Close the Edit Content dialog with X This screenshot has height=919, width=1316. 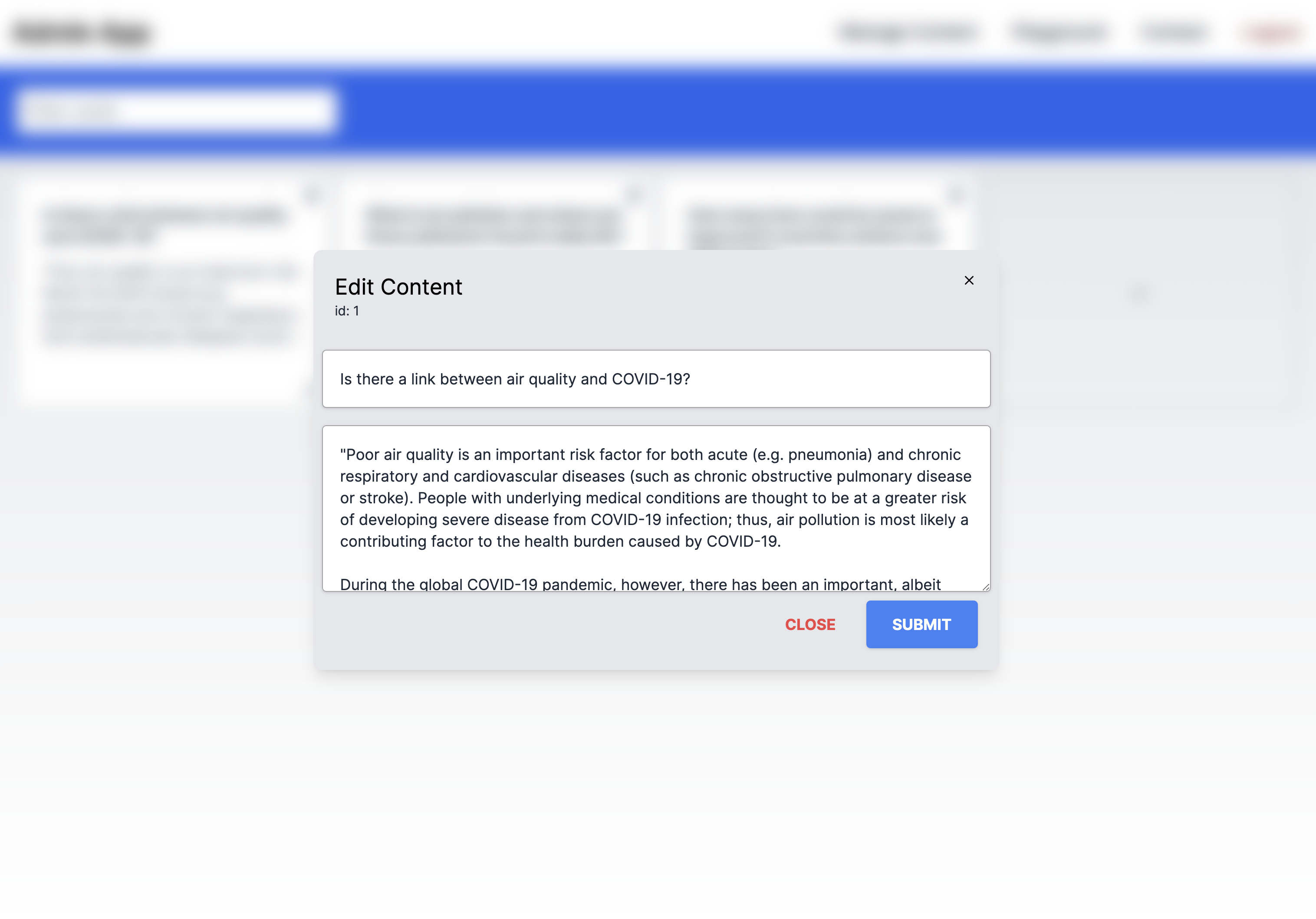point(969,280)
